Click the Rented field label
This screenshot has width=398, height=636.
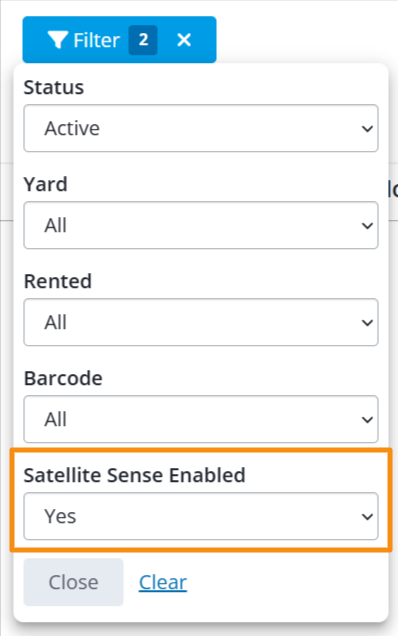point(58,281)
